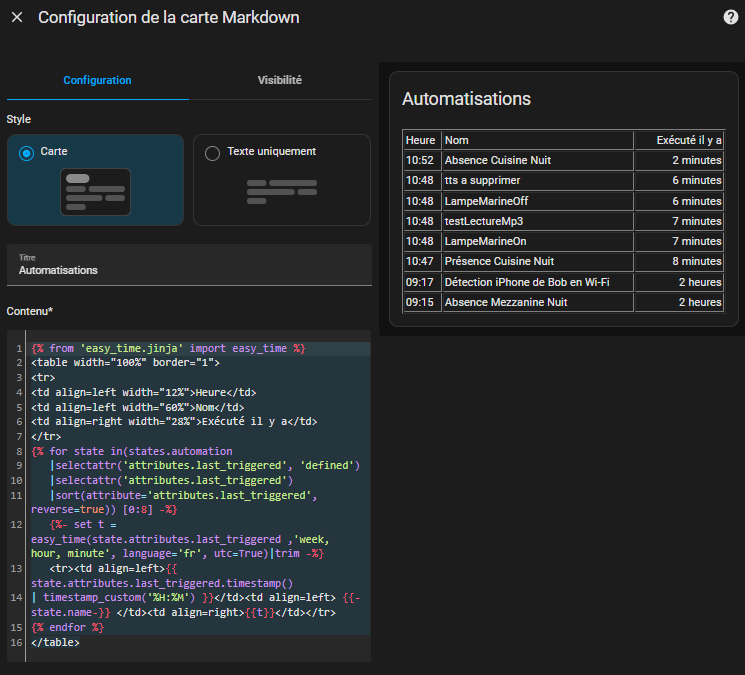The width and height of the screenshot is (745, 675).
Task: Switch to the Visibilité tab
Action: 279,80
